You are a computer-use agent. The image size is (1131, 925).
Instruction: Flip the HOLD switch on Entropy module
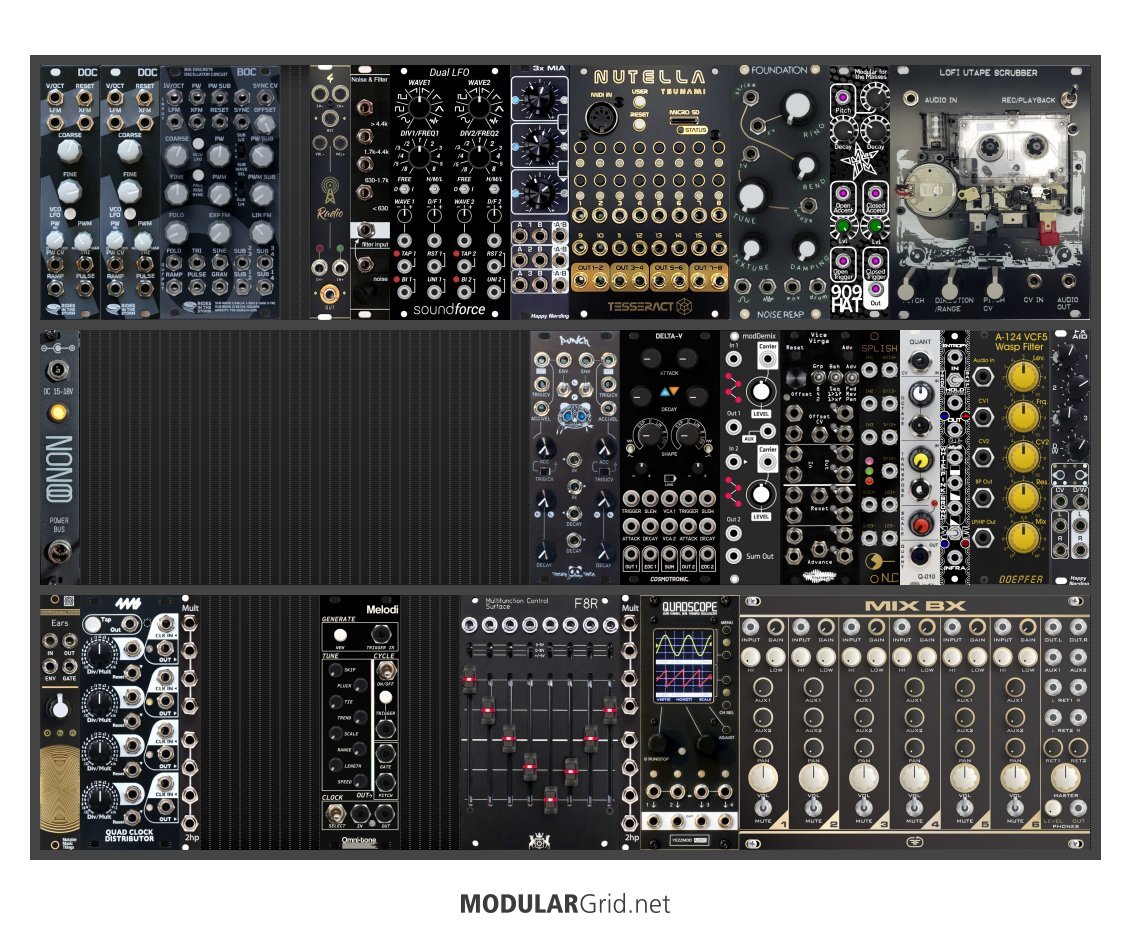click(954, 379)
